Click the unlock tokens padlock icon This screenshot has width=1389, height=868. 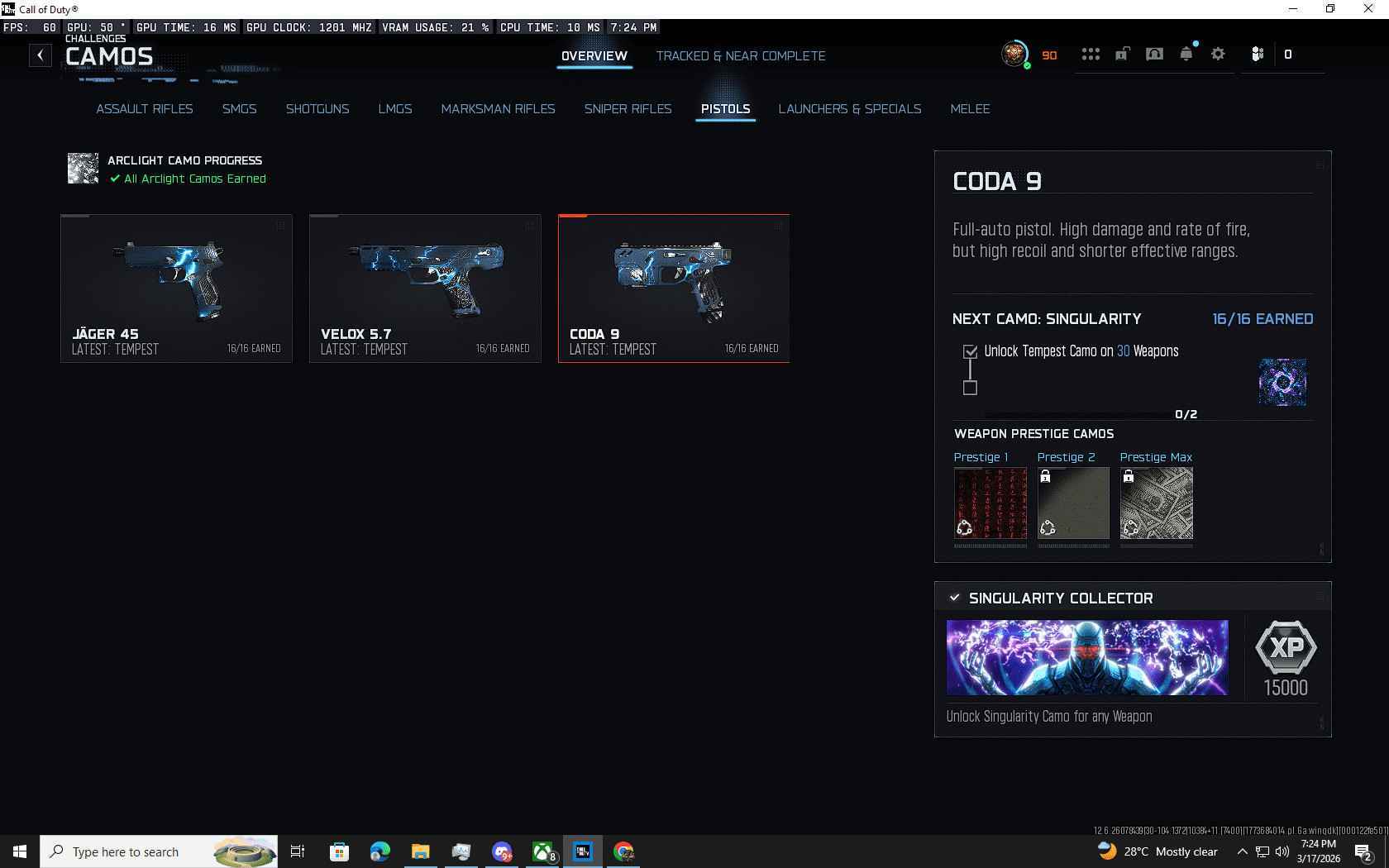point(1122,55)
